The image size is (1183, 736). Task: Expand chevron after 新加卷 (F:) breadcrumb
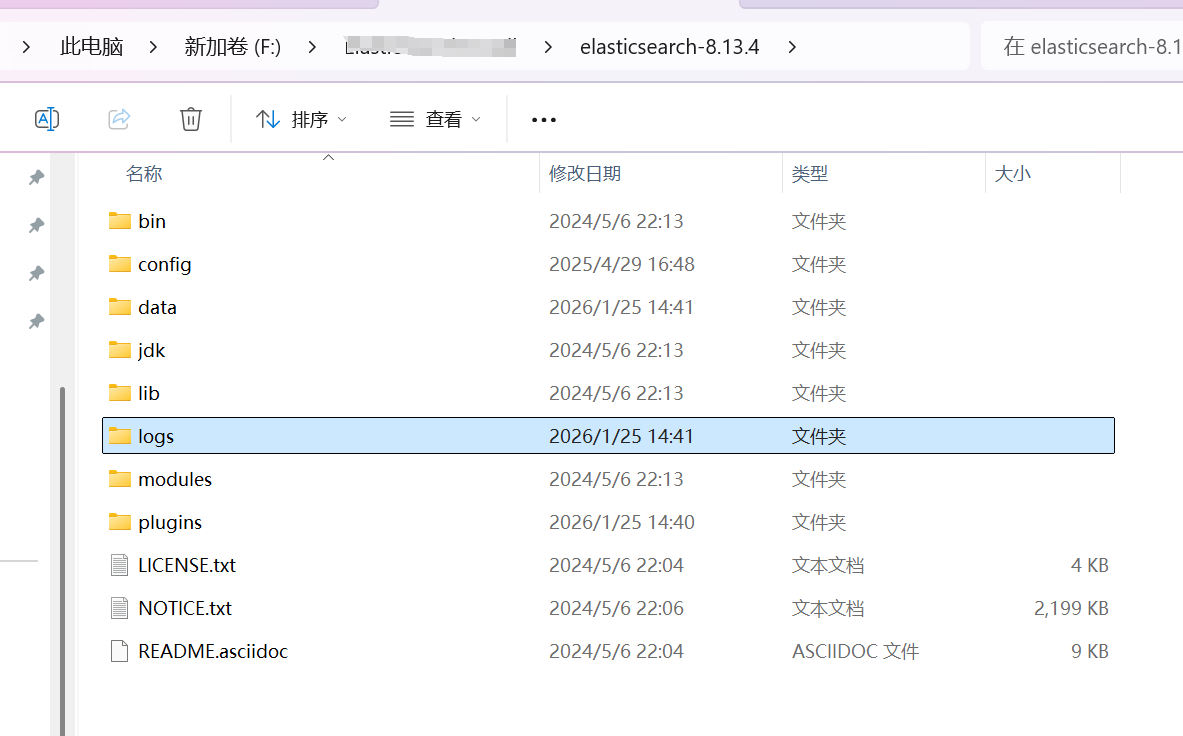[312, 47]
